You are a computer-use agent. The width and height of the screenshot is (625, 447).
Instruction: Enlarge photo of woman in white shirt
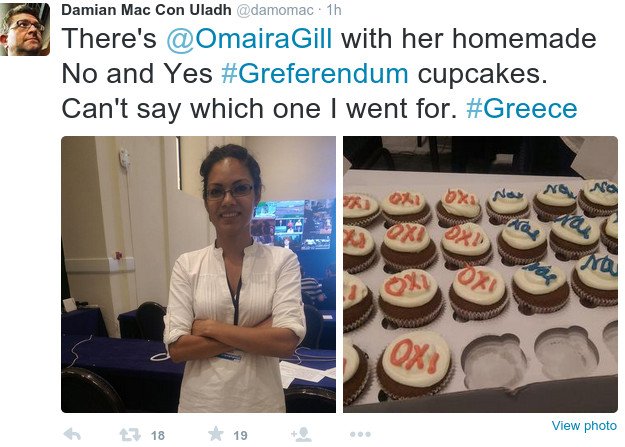[x=199, y=274]
